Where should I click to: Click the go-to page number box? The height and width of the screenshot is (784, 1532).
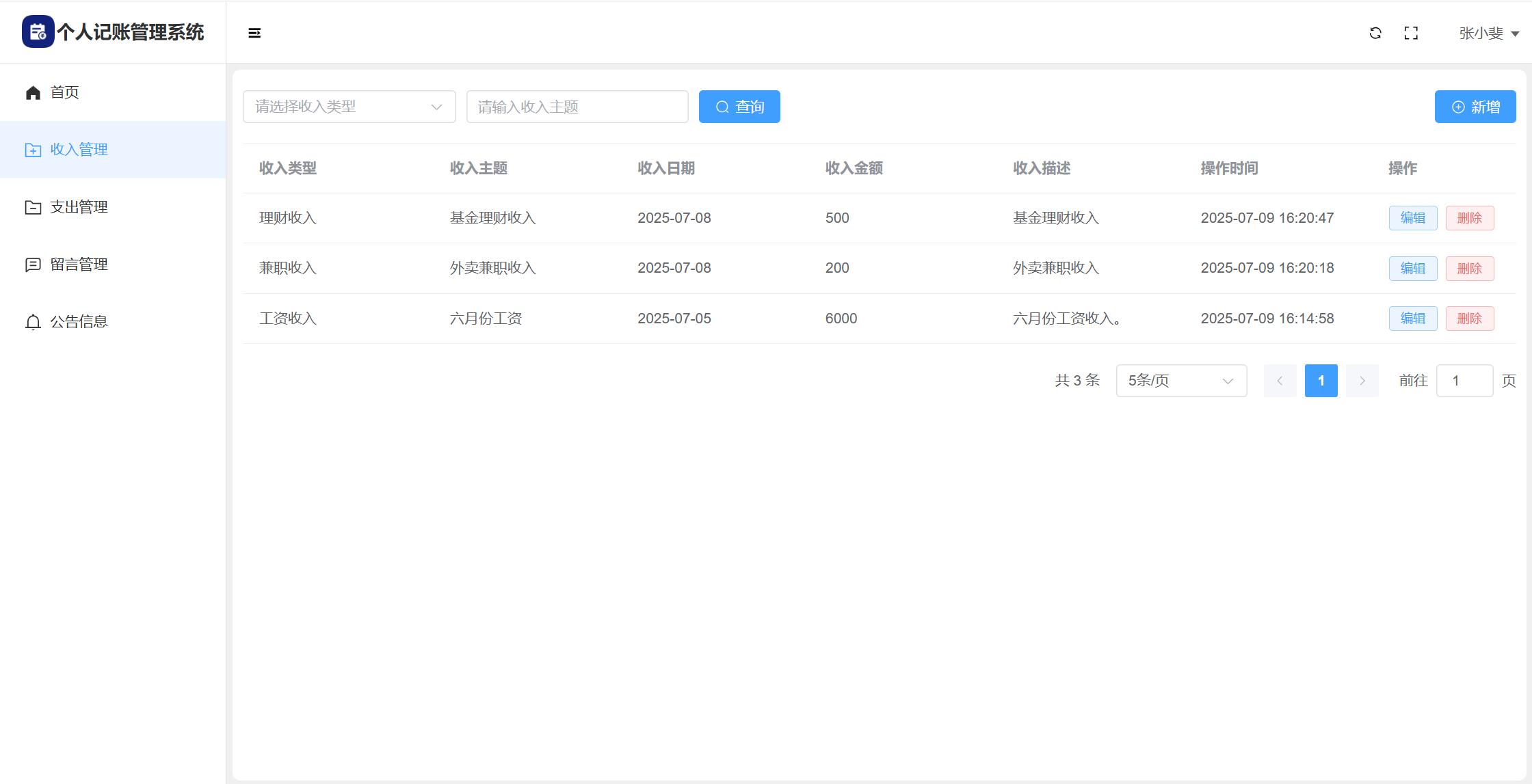coord(1464,381)
